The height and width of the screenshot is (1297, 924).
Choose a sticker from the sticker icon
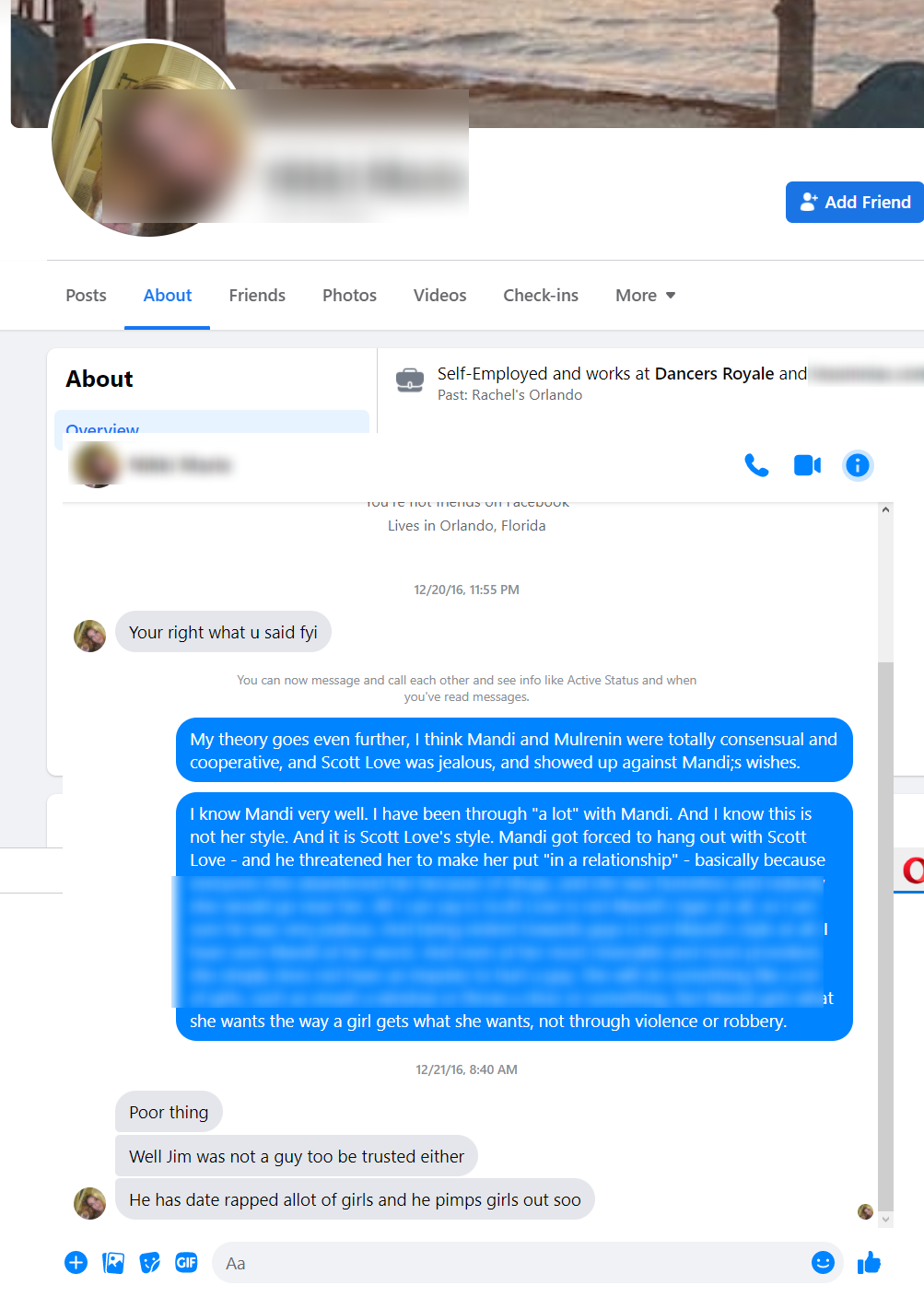pos(149,1263)
